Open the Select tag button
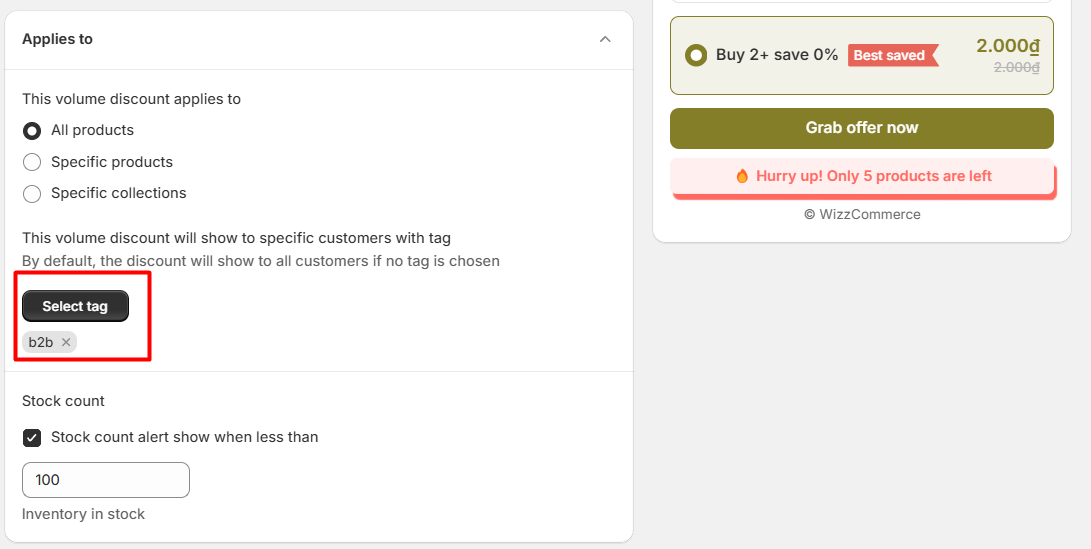Viewport: 1091px width, 549px height. [x=75, y=306]
